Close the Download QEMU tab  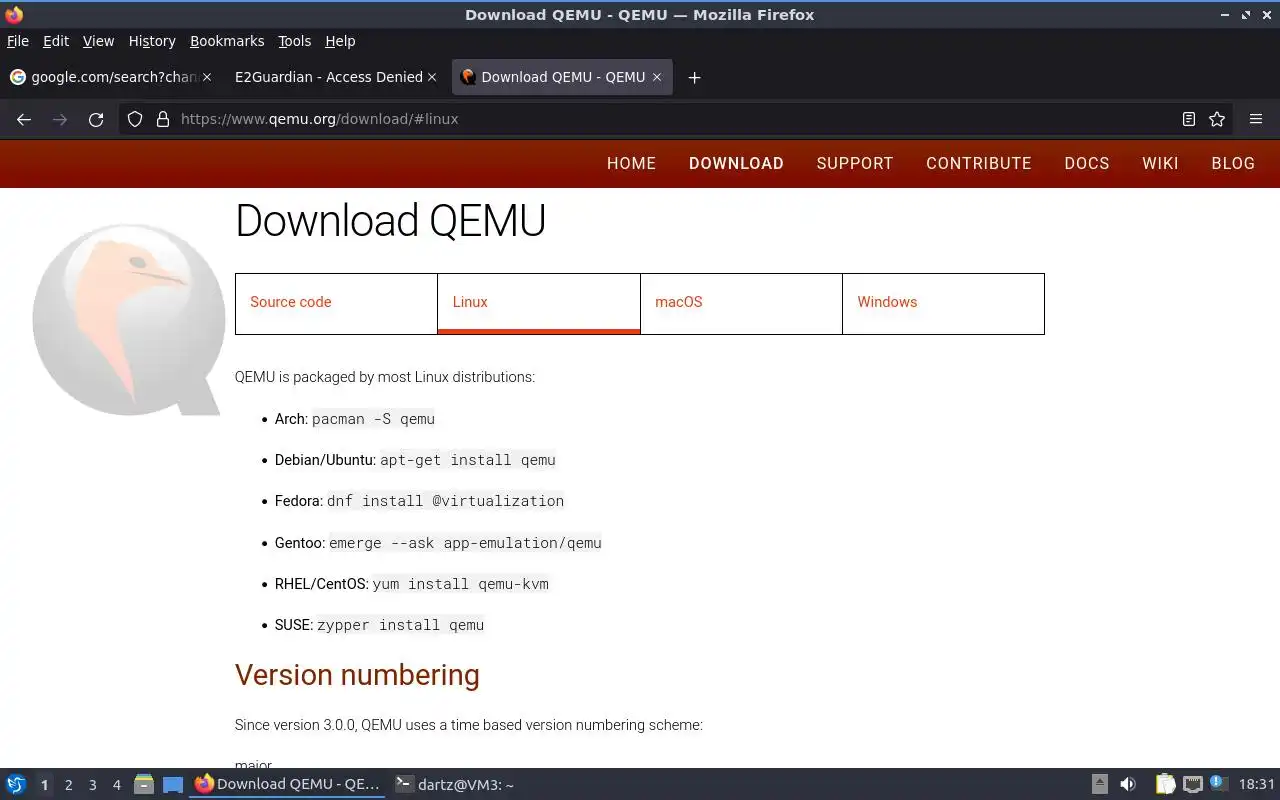pyautogui.click(x=657, y=77)
